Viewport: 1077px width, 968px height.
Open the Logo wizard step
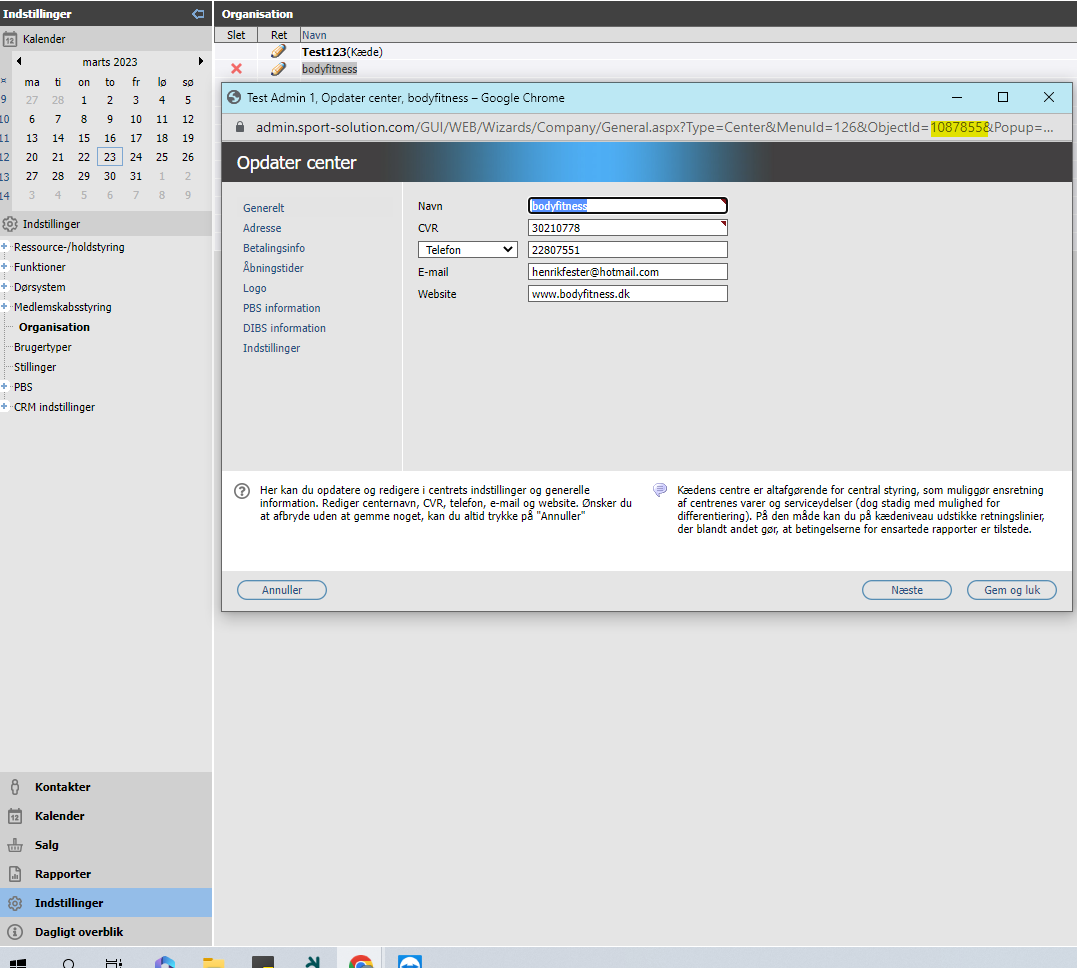254,288
